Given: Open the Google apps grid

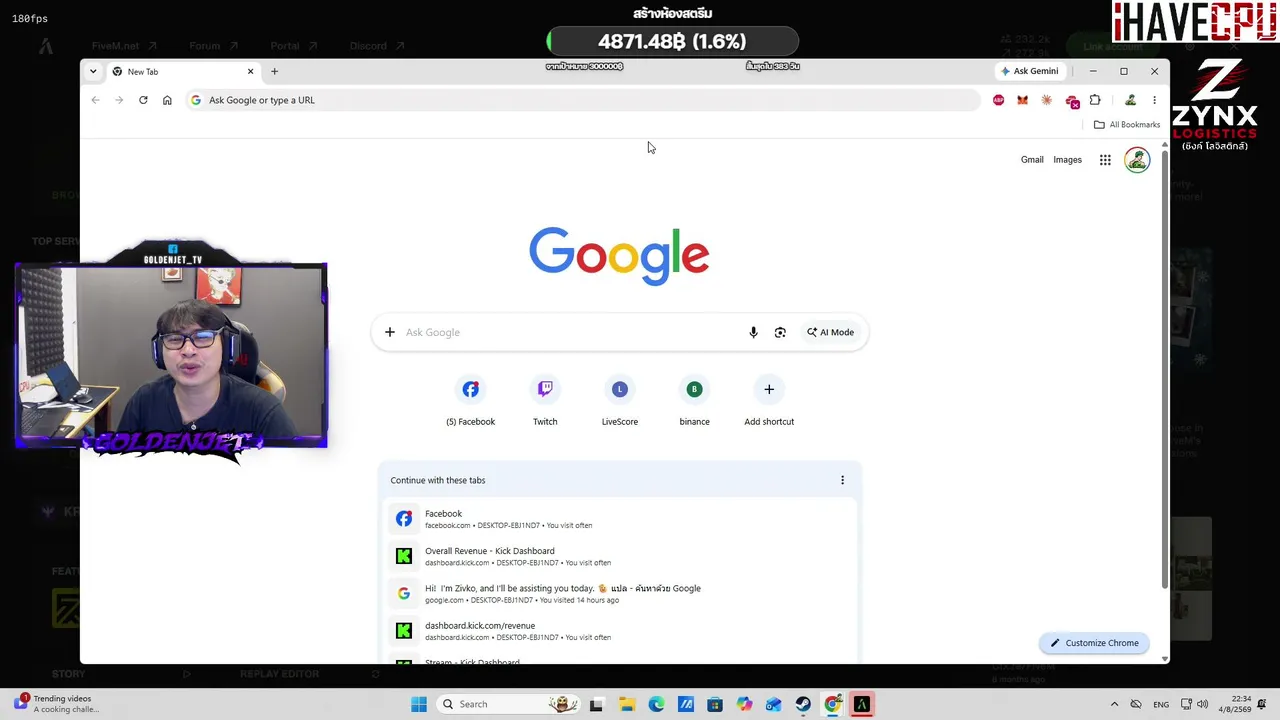Looking at the screenshot, I should (1105, 160).
